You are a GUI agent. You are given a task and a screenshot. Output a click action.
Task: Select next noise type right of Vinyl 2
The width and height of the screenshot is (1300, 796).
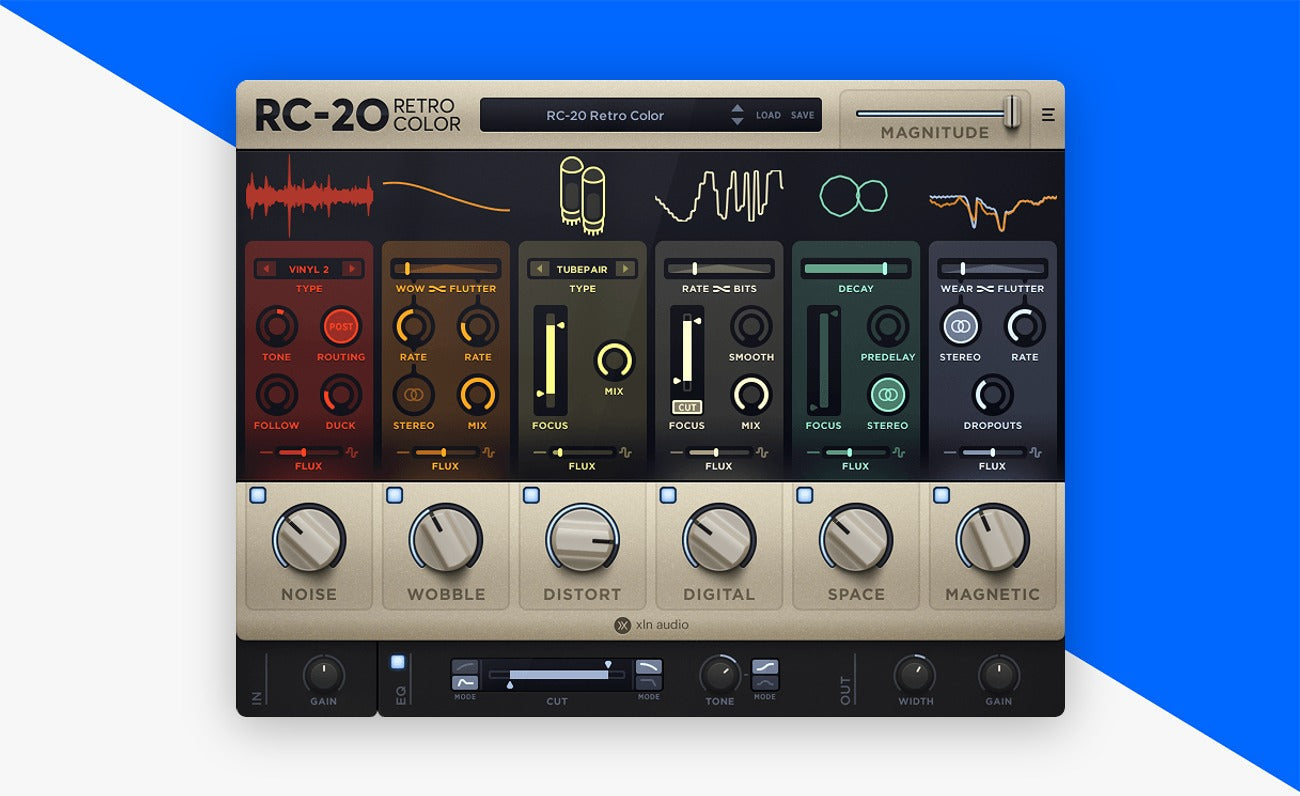click(351, 269)
